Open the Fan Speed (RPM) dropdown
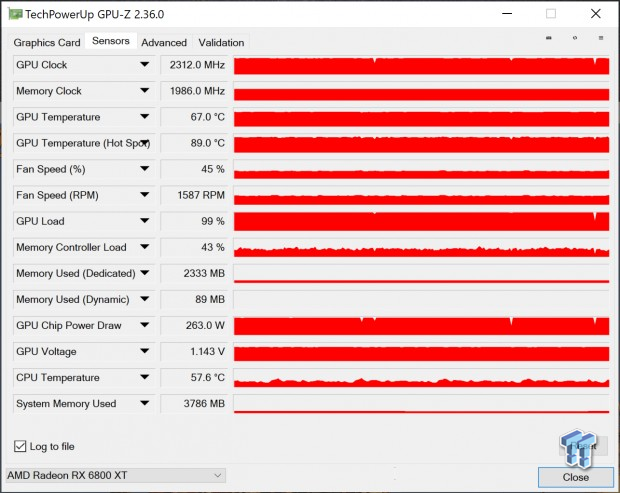 145,195
